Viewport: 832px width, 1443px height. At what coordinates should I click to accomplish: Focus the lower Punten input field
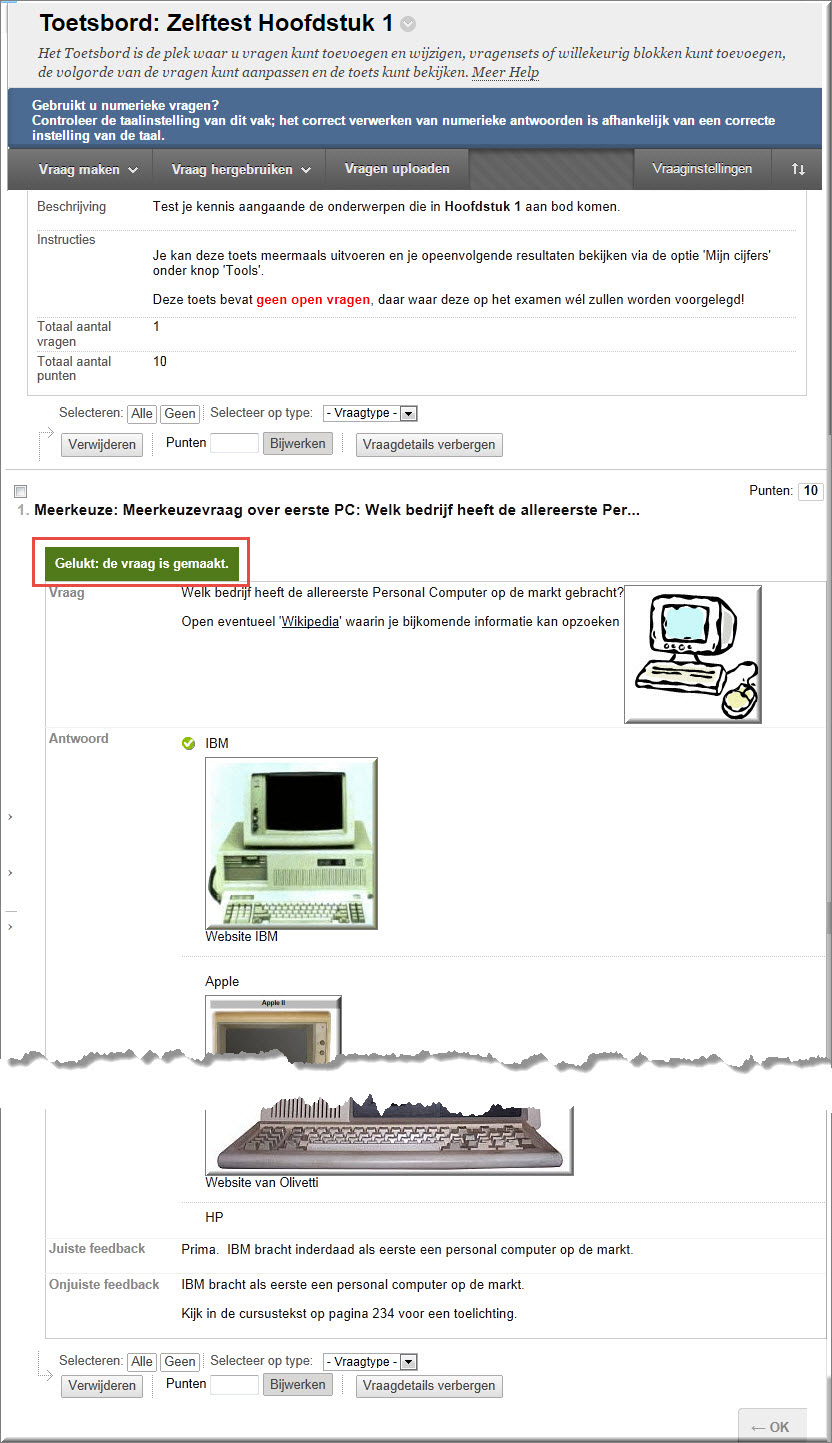coord(235,1385)
